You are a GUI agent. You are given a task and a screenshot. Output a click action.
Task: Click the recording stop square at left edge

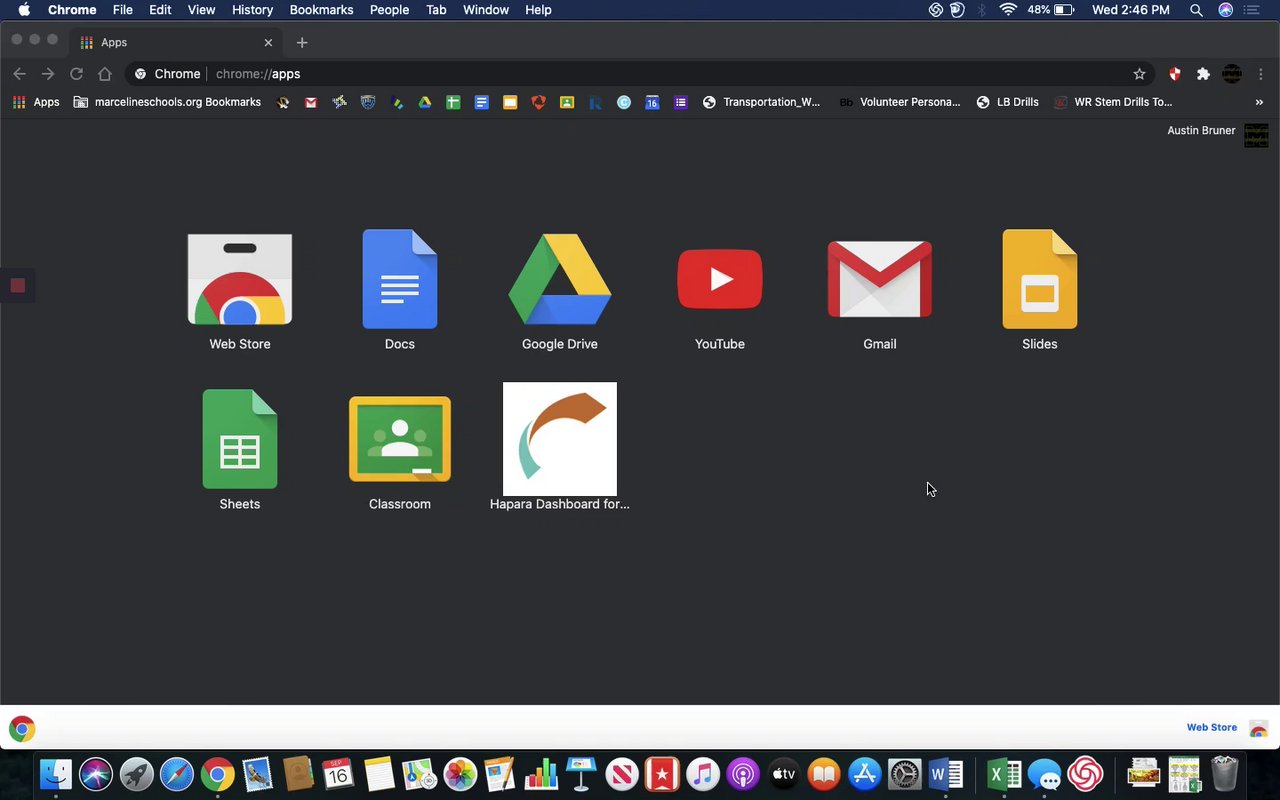point(17,286)
